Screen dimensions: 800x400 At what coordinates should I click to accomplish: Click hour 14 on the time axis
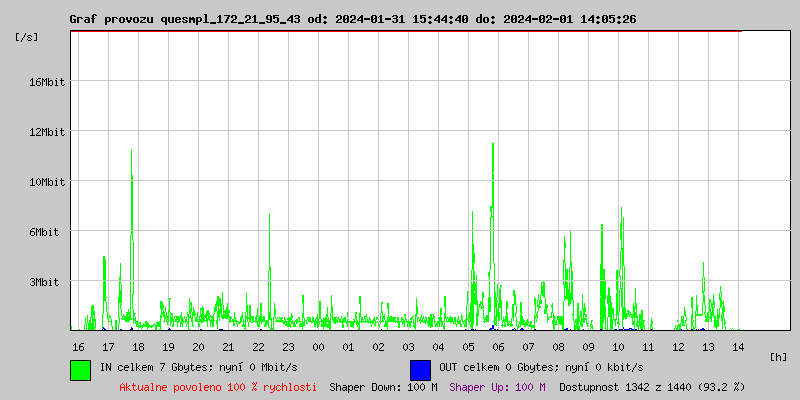[x=738, y=346]
